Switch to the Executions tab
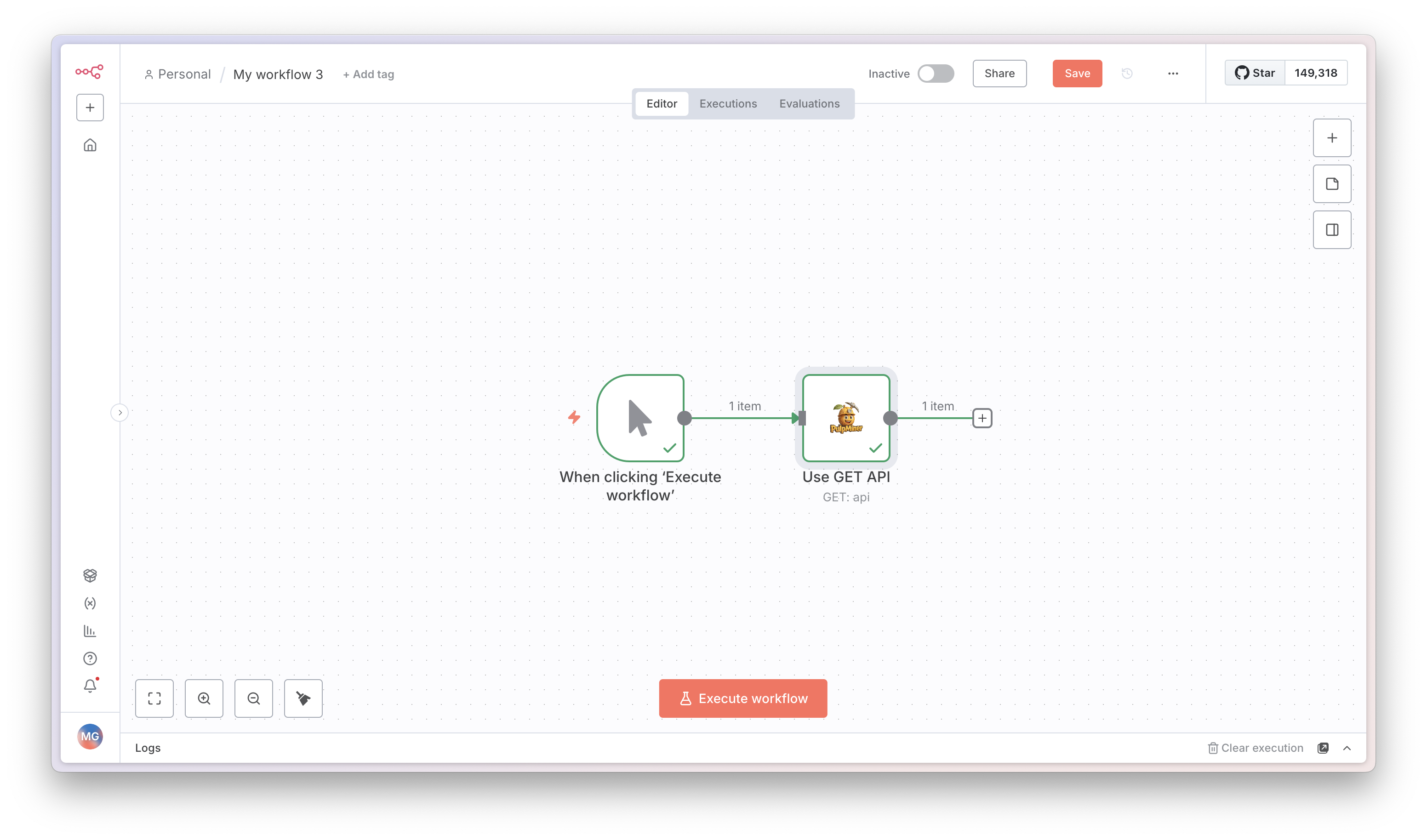Screen dimensions: 1427x840 [x=728, y=103]
